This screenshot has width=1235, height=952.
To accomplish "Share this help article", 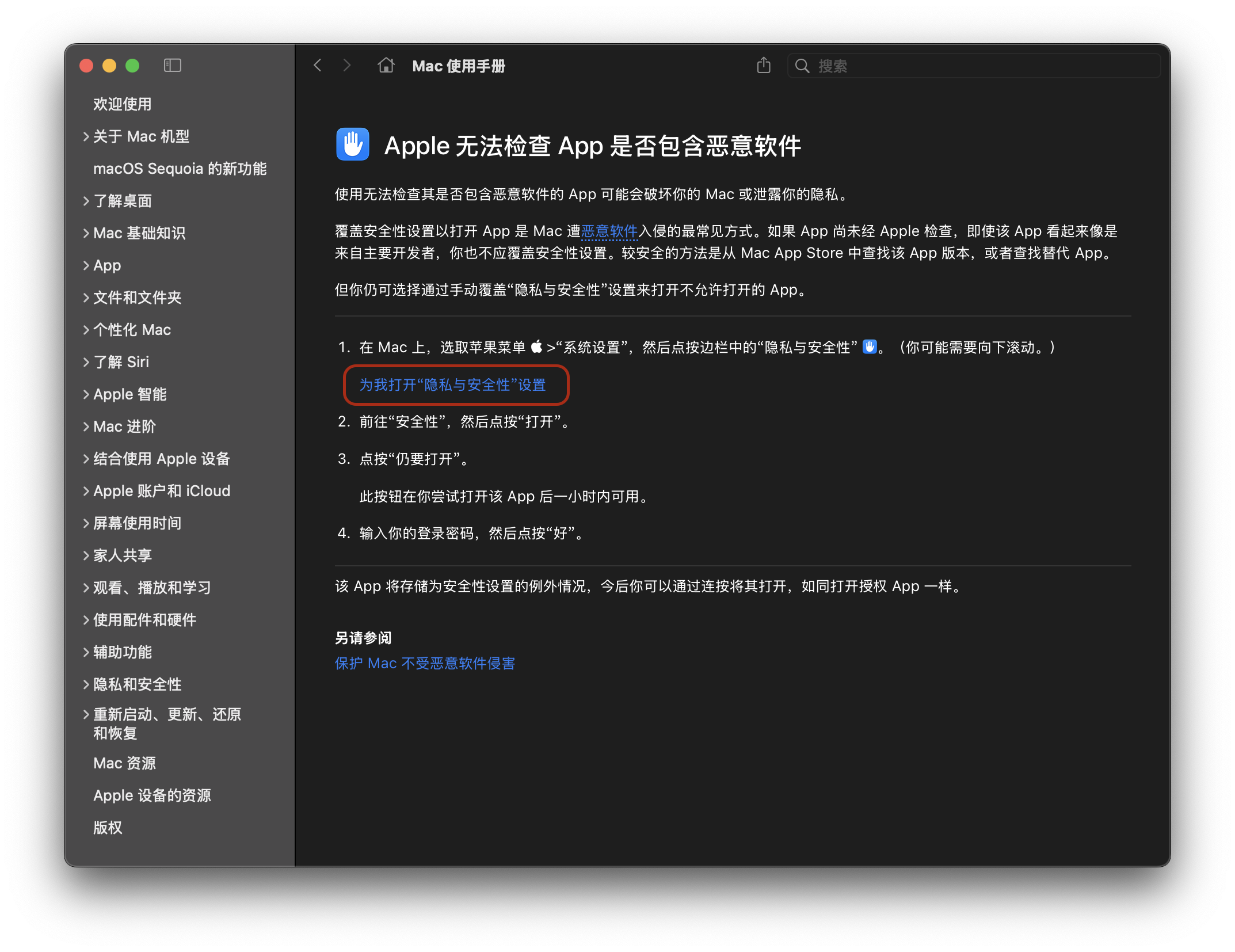I will pyautogui.click(x=763, y=66).
